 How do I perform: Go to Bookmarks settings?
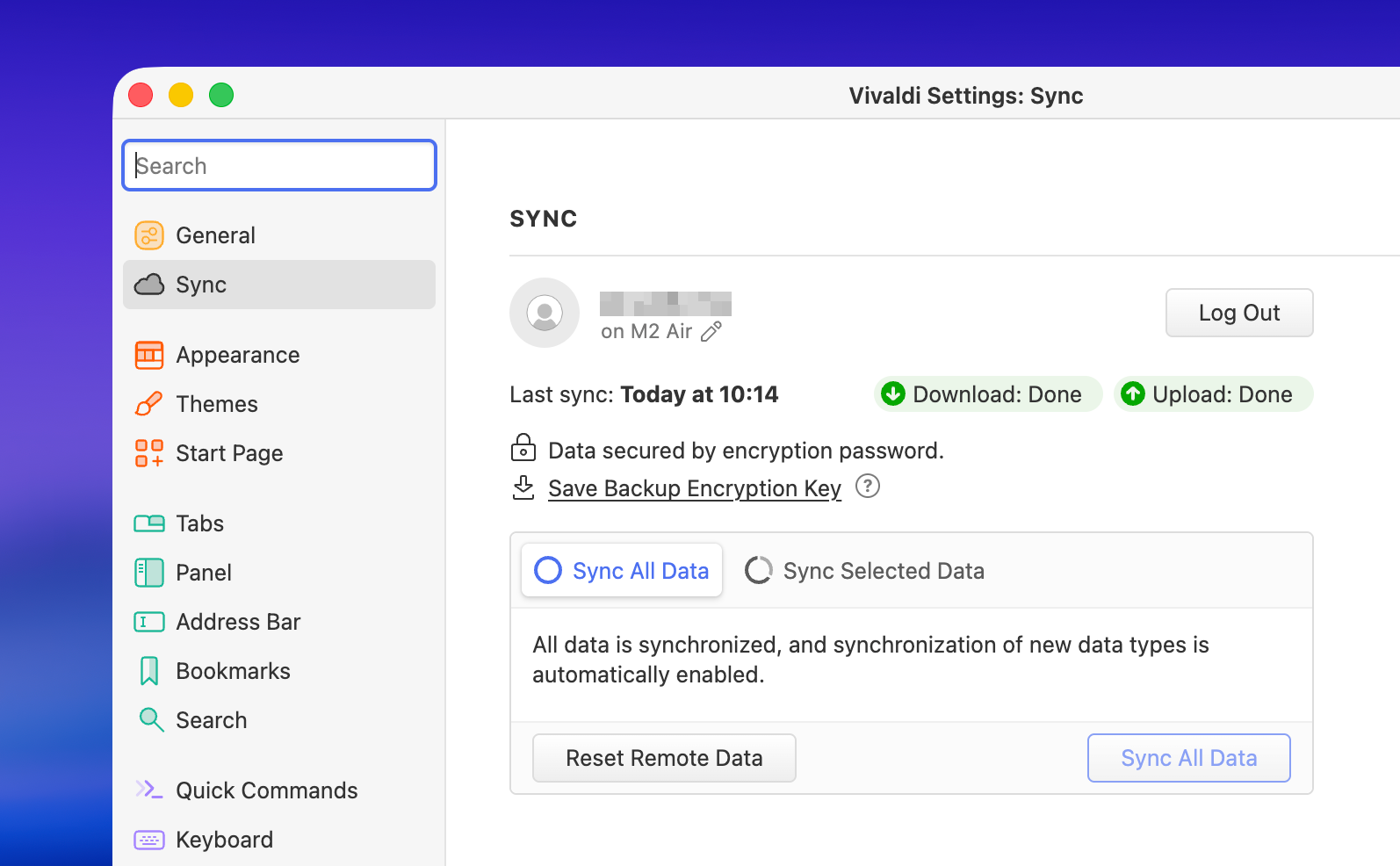(x=279, y=671)
